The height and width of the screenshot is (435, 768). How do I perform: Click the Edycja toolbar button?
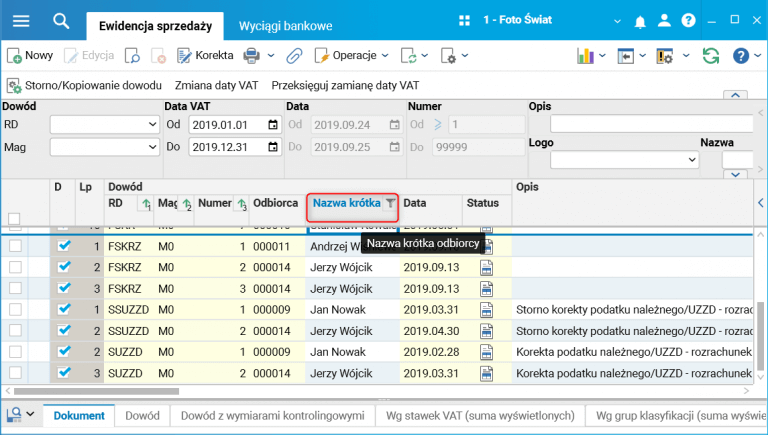click(89, 55)
